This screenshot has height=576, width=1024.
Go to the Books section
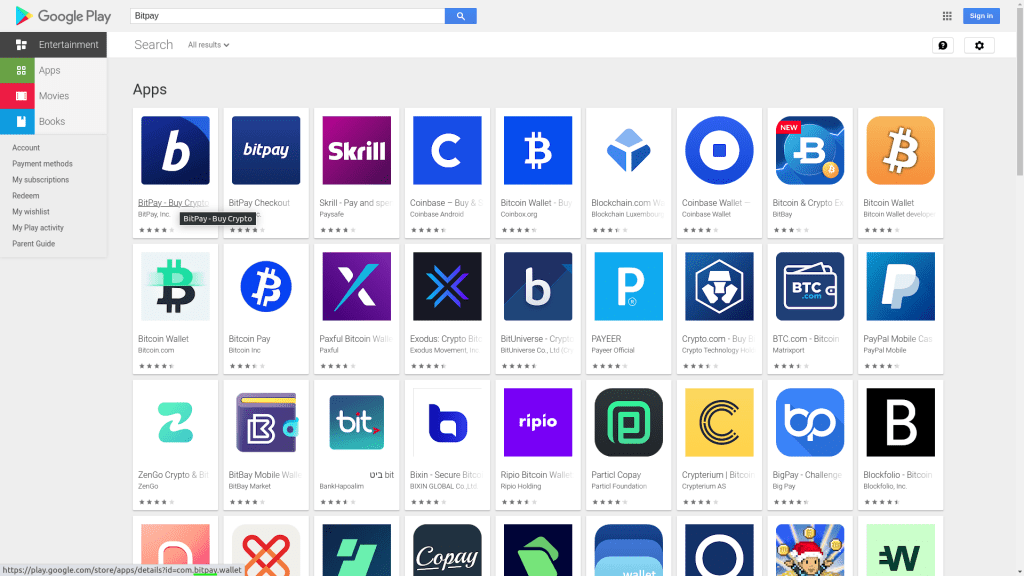tap(52, 122)
